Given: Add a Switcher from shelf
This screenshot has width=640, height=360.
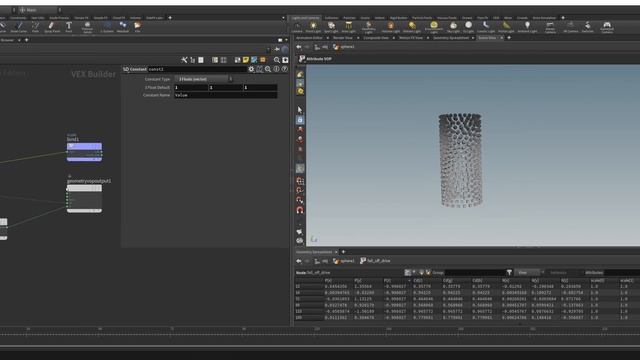Looking at the screenshot, I should tap(587, 27).
